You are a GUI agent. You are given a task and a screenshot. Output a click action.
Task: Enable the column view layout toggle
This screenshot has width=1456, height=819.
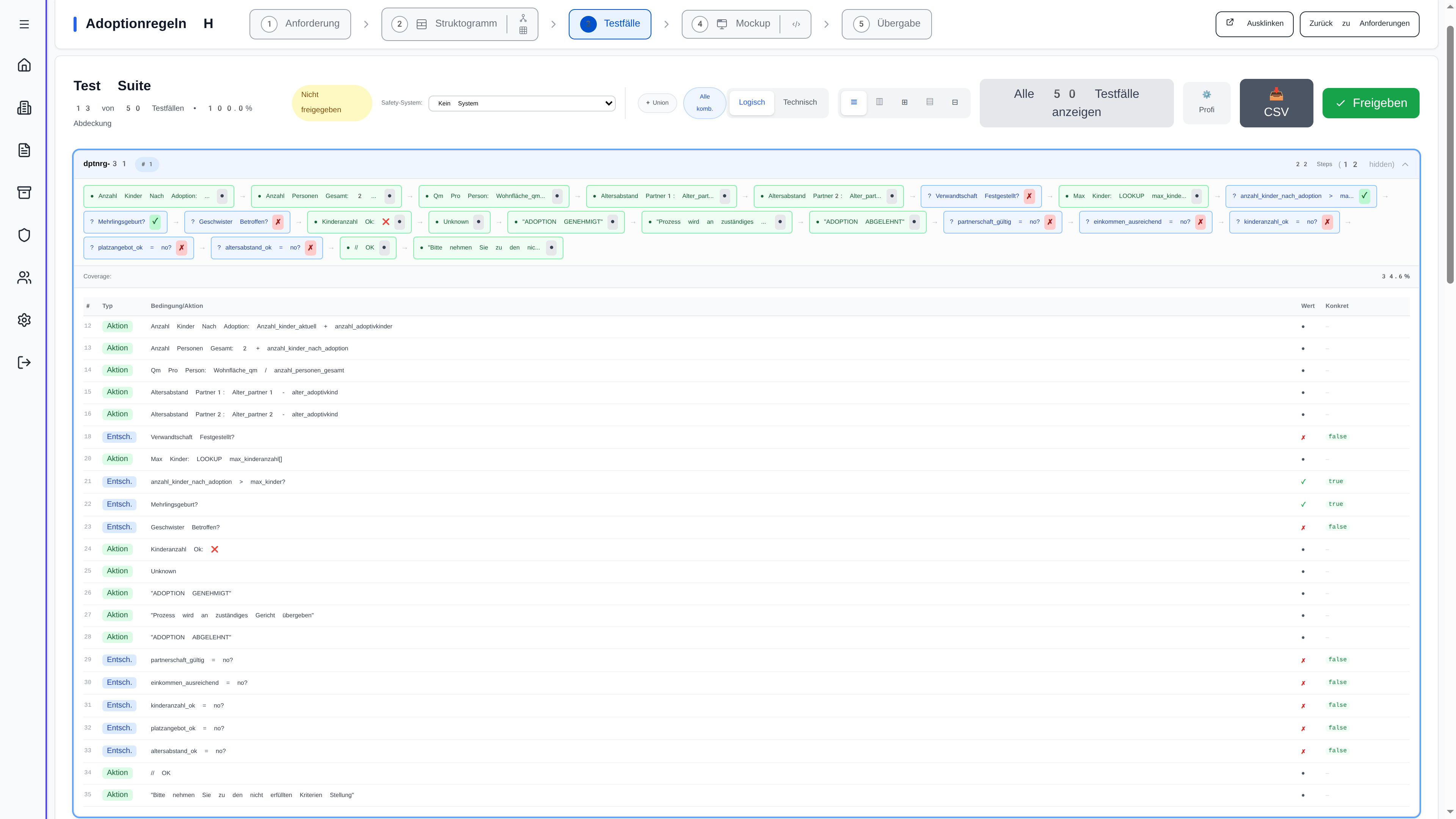click(880, 102)
